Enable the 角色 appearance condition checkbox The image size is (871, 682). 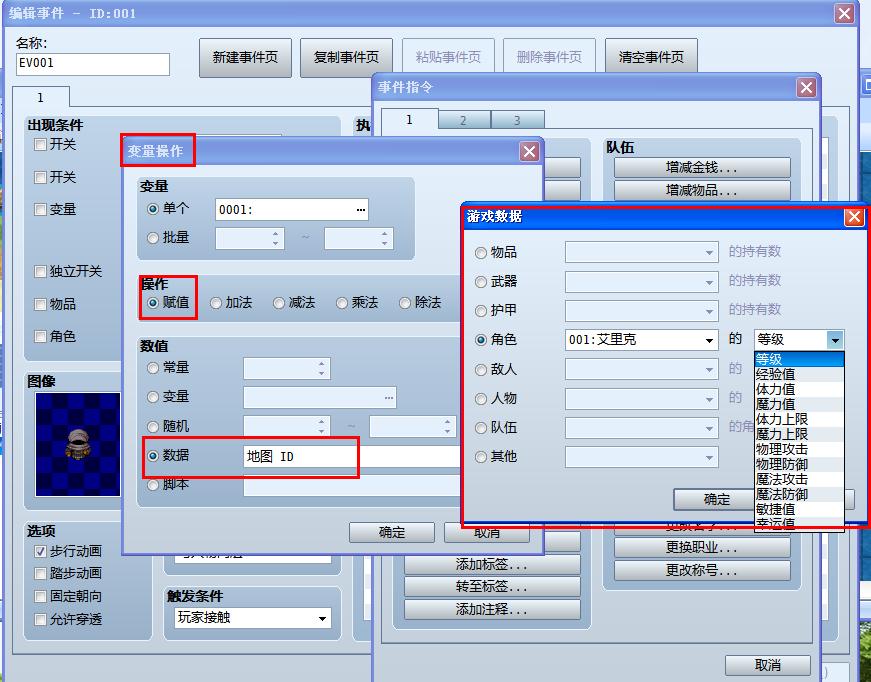click(40, 337)
